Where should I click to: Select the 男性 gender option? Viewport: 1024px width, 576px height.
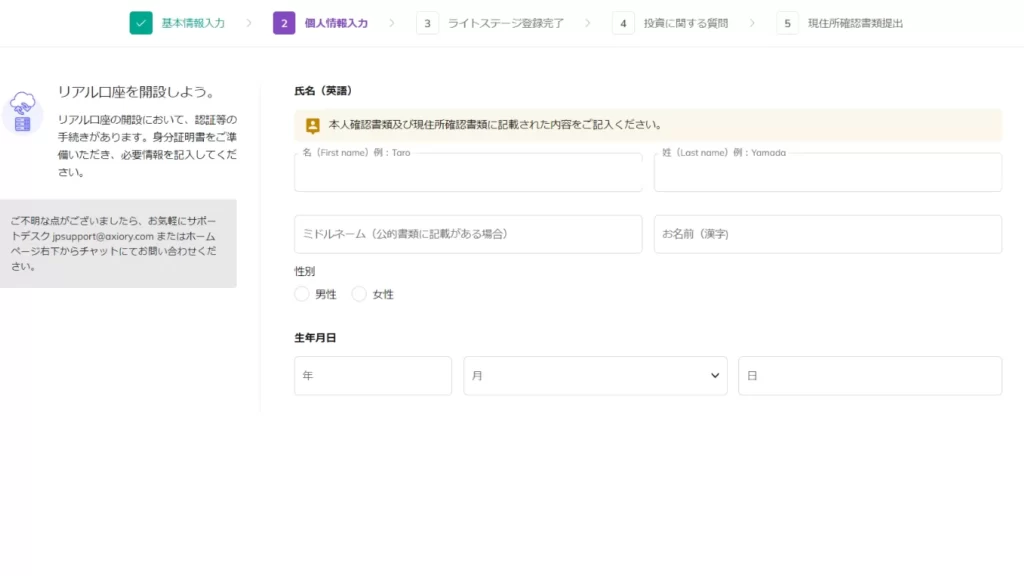click(x=301, y=294)
